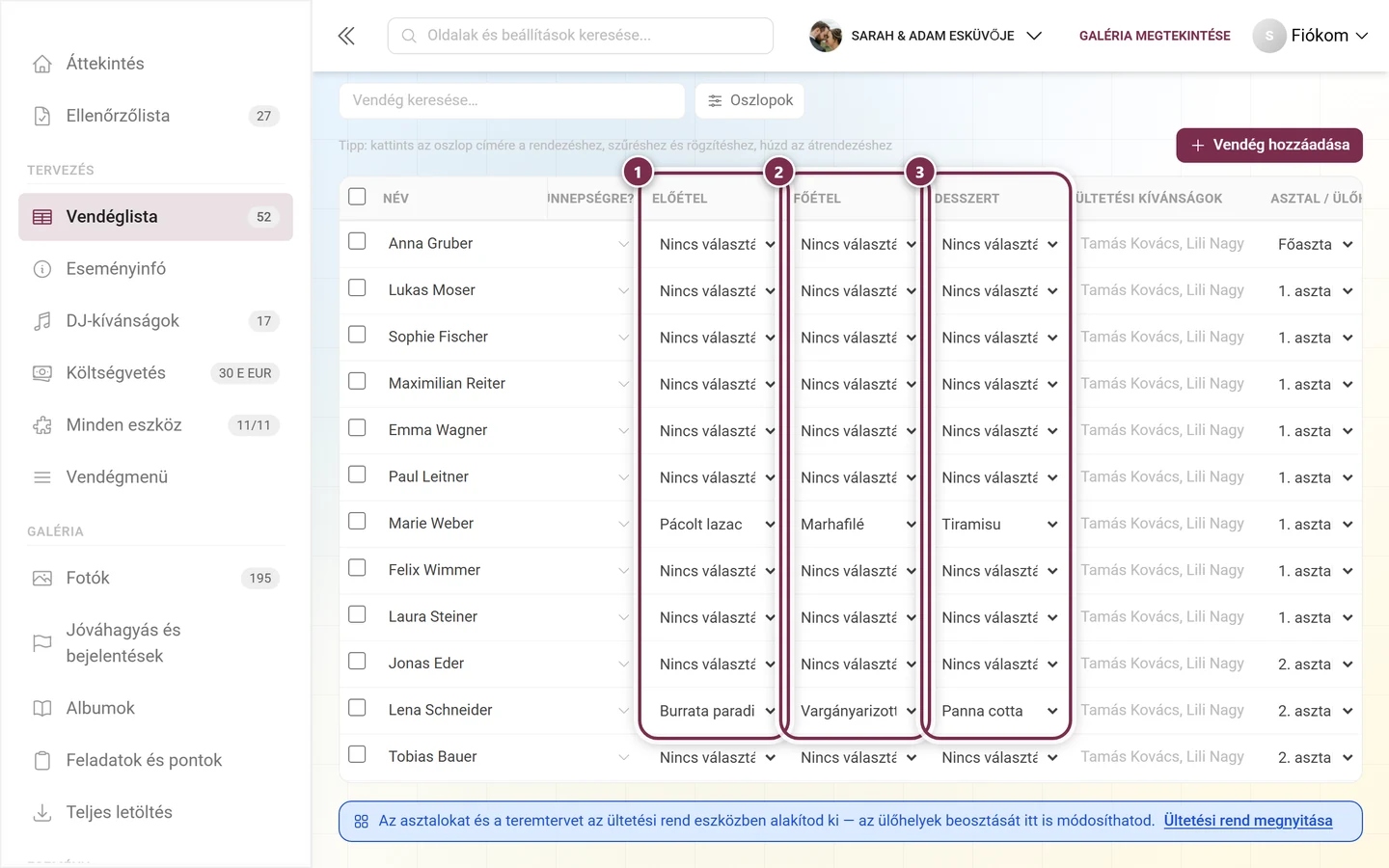Open Anna Gruber's table dropdown Főaszta
1389x868 pixels.
(x=1316, y=245)
